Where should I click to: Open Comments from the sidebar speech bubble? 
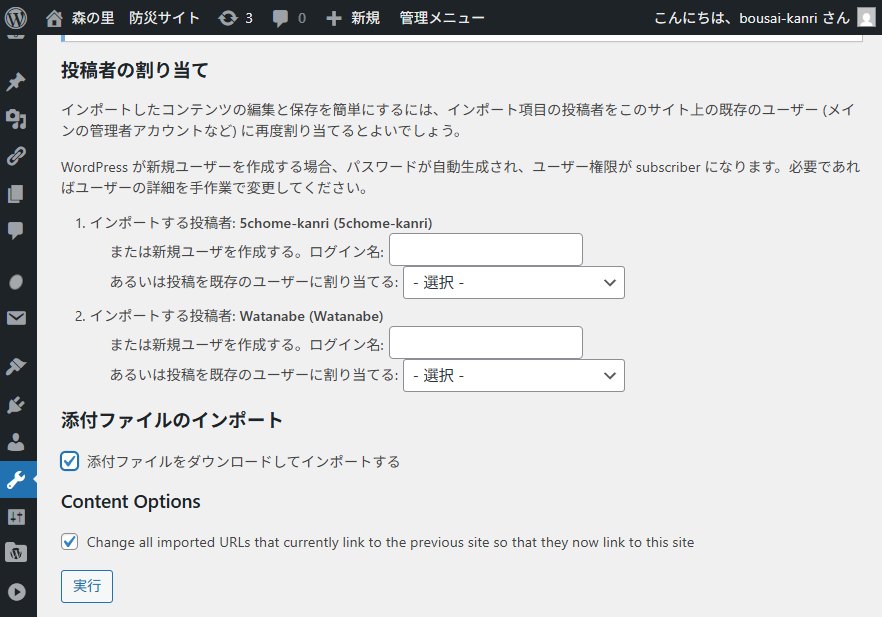pos(16,231)
